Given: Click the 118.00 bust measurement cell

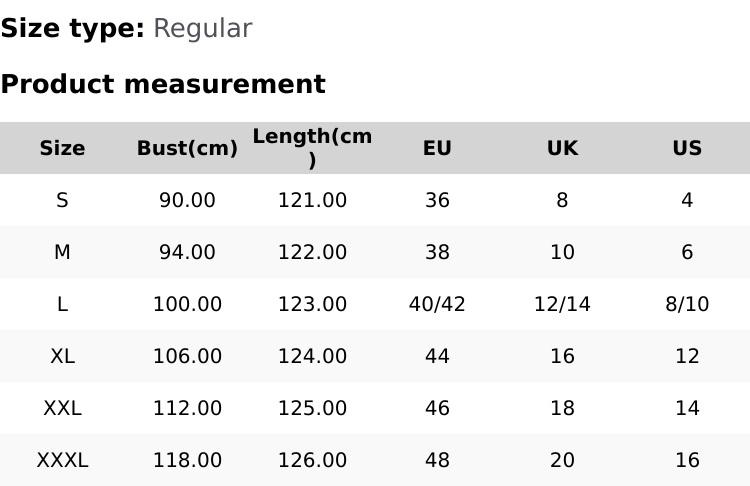Looking at the screenshot, I should [x=187, y=460].
